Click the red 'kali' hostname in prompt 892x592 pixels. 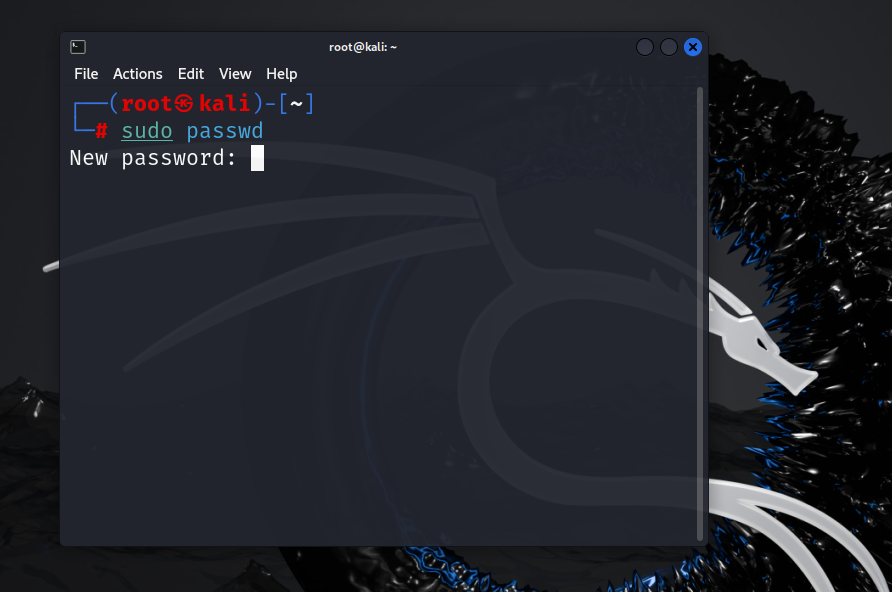tap(224, 104)
